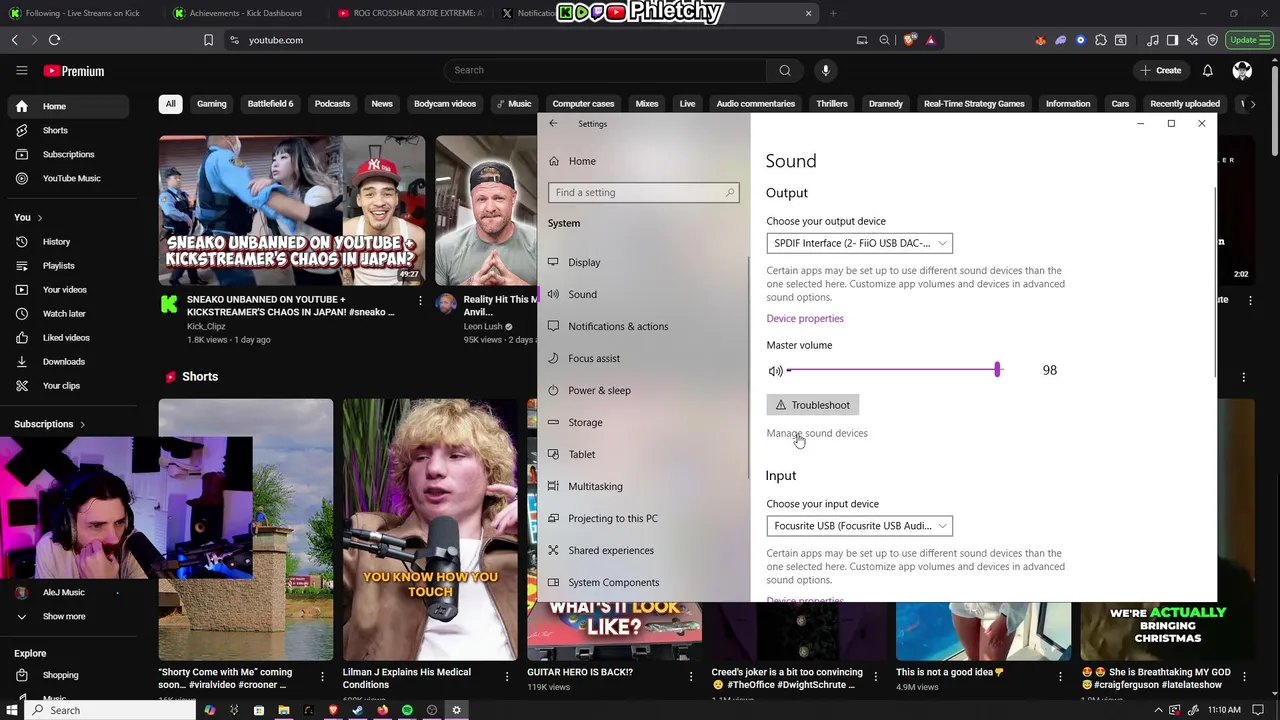The image size is (1280, 720).
Task: Open Manage sound devices link
Action: [x=817, y=433]
